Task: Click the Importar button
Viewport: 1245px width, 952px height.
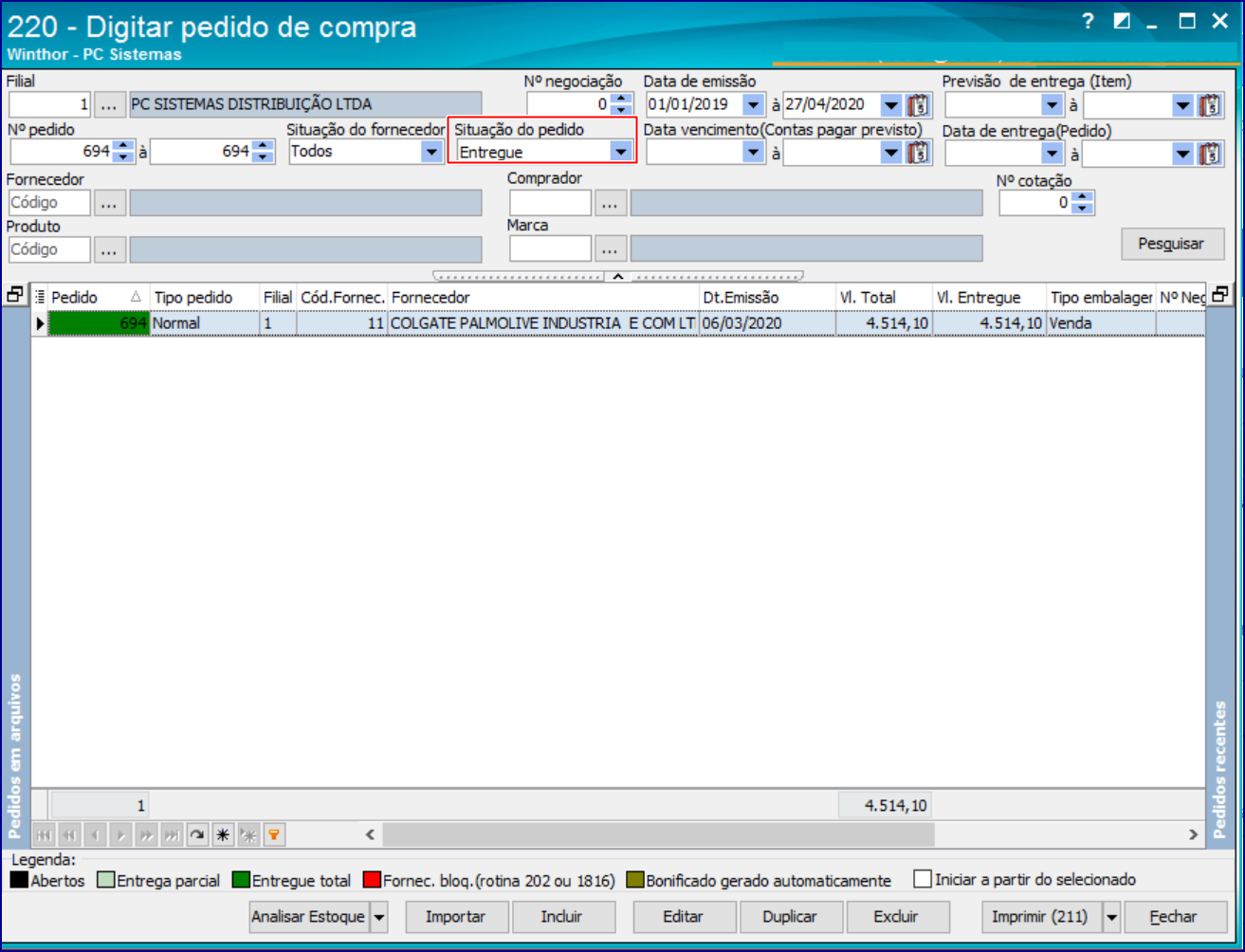Action: 456,917
